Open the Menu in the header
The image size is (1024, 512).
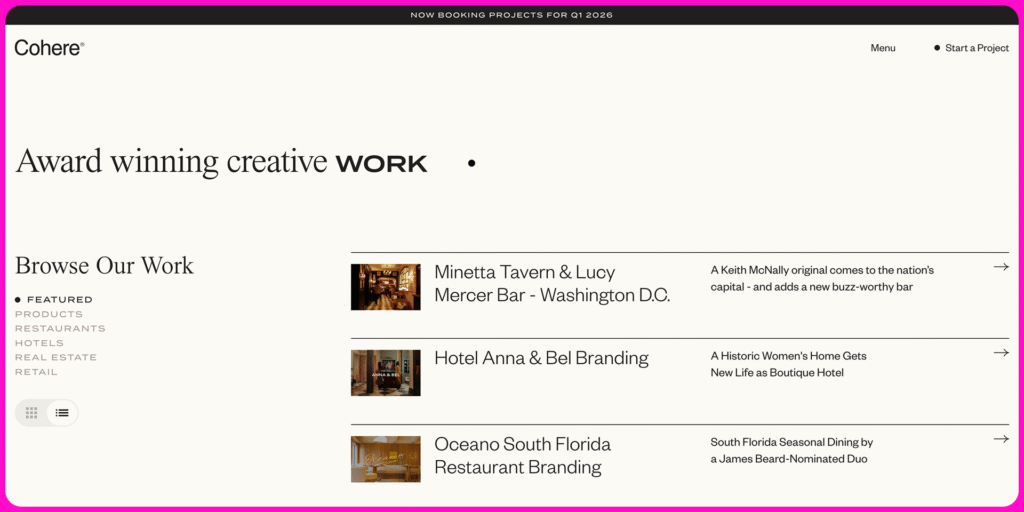(883, 48)
